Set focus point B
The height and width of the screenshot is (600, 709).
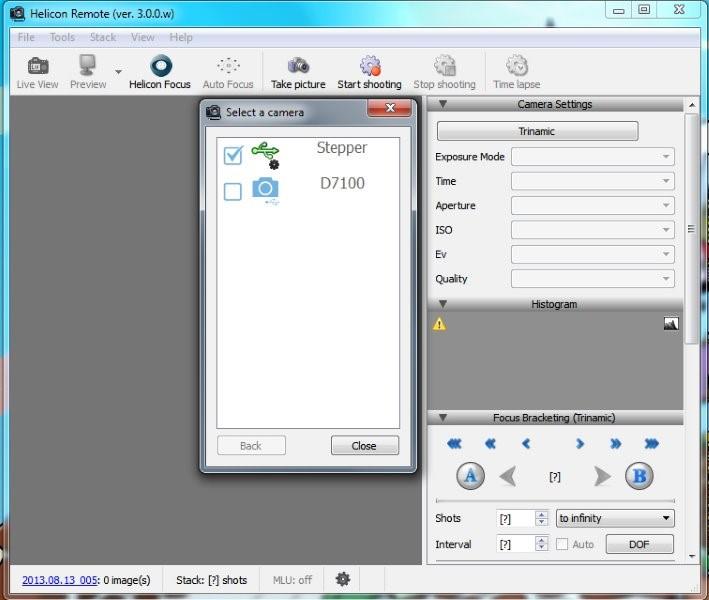639,476
